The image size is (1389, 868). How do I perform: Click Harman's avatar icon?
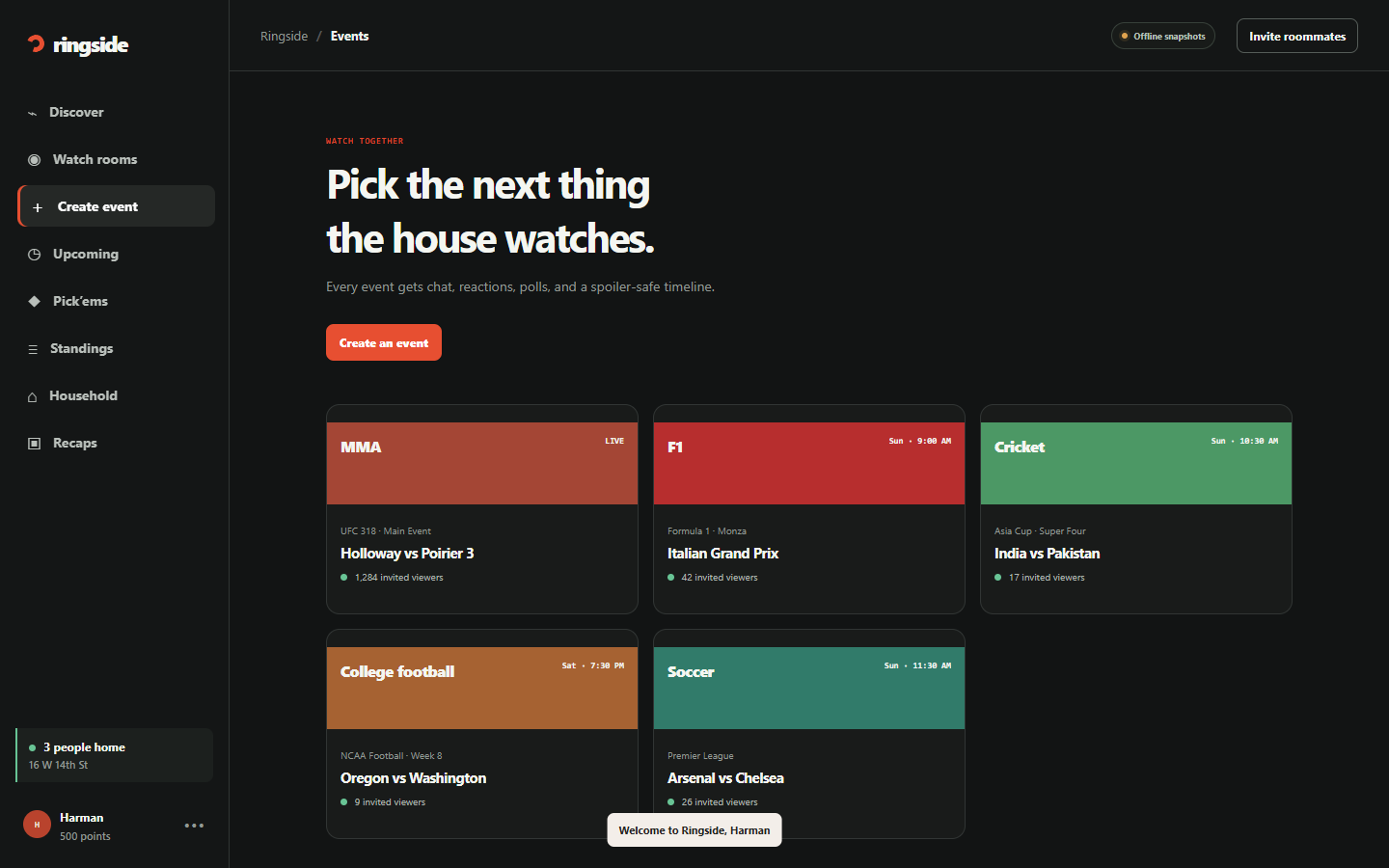point(37,825)
